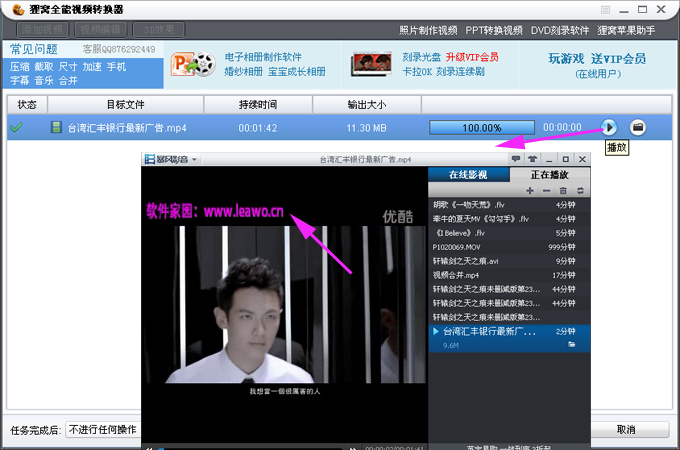
Task: Open the 暴风影音 menu dropdown arrow
Action: pyautogui.click(x=194, y=160)
